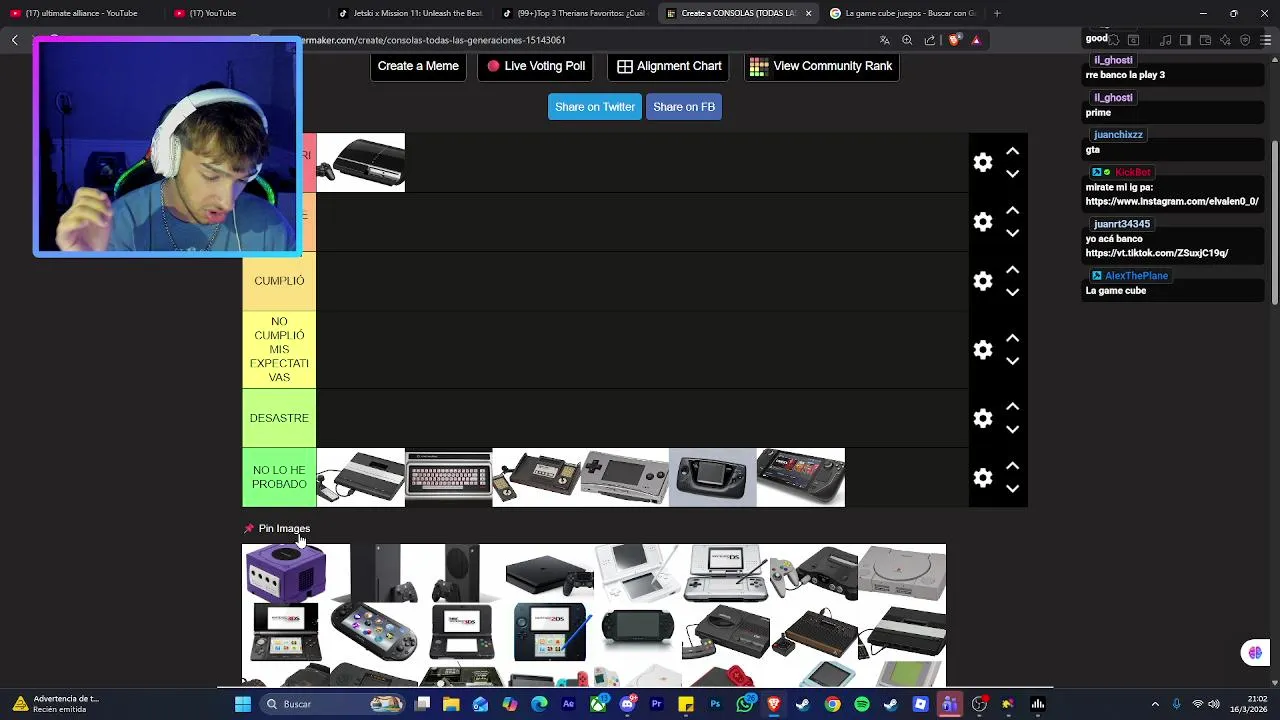Image resolution: width=1280 pixels, height=720 pixels.
Task: Open Photoshop from the taskbar
Action: (715, 704)
